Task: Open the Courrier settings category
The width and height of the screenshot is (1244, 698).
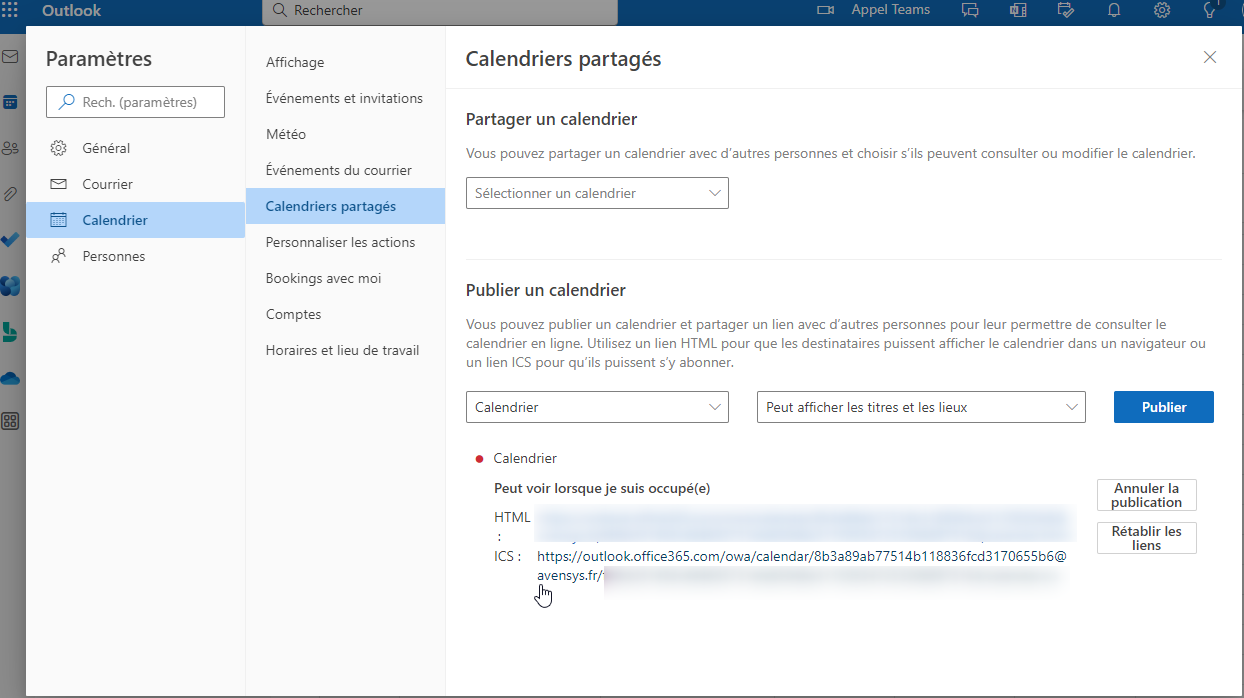Action: (x=107, y=184)
